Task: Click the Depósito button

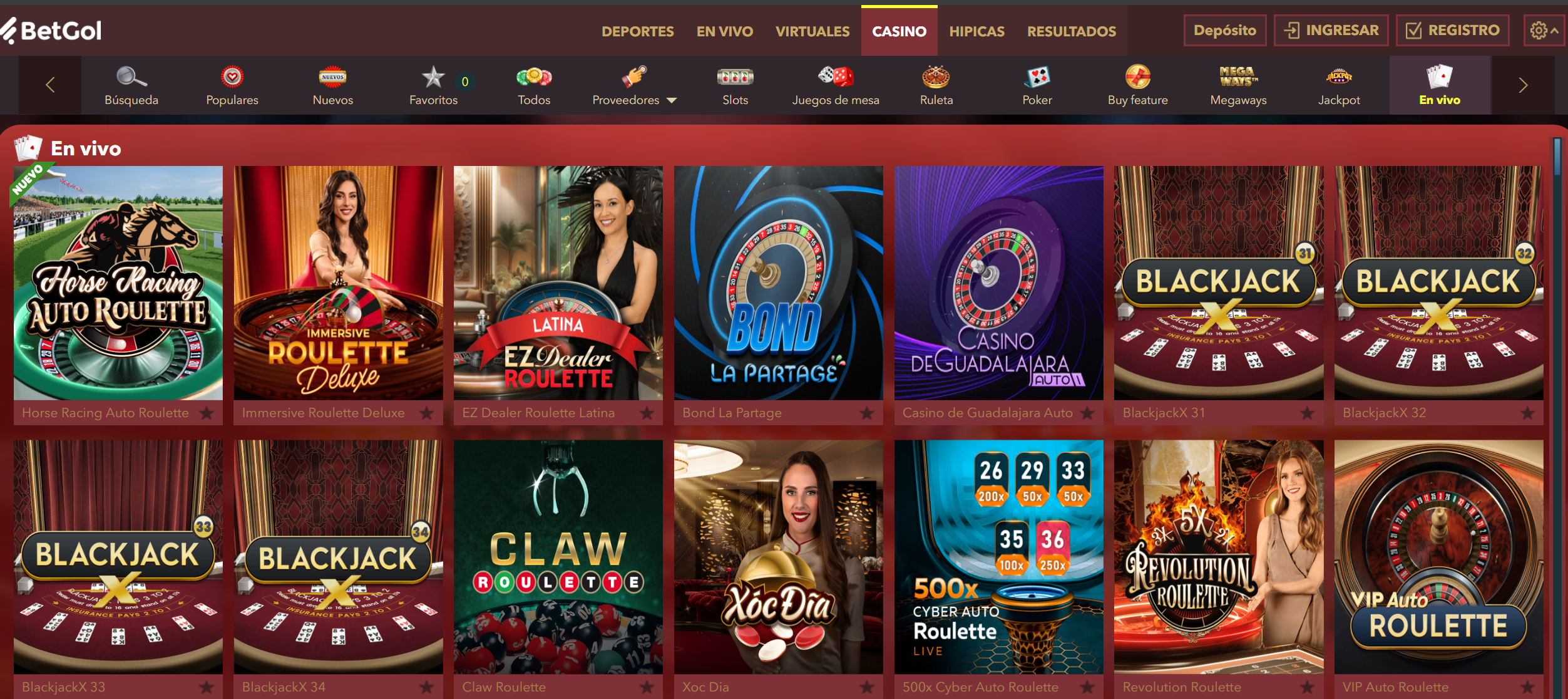Action: point(1224,30)
